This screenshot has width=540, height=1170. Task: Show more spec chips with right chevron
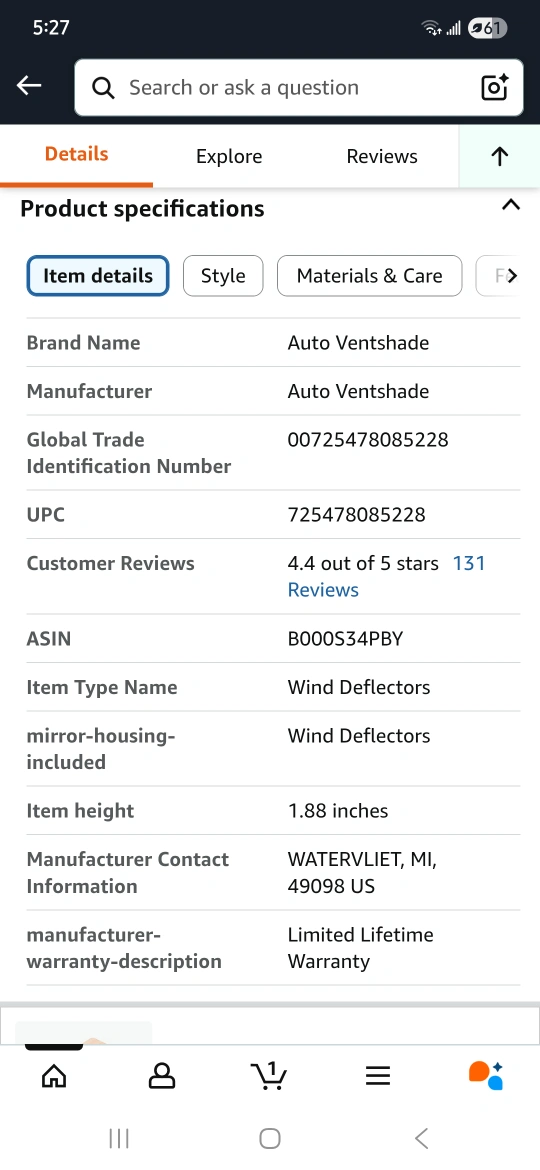pos(511,276)
